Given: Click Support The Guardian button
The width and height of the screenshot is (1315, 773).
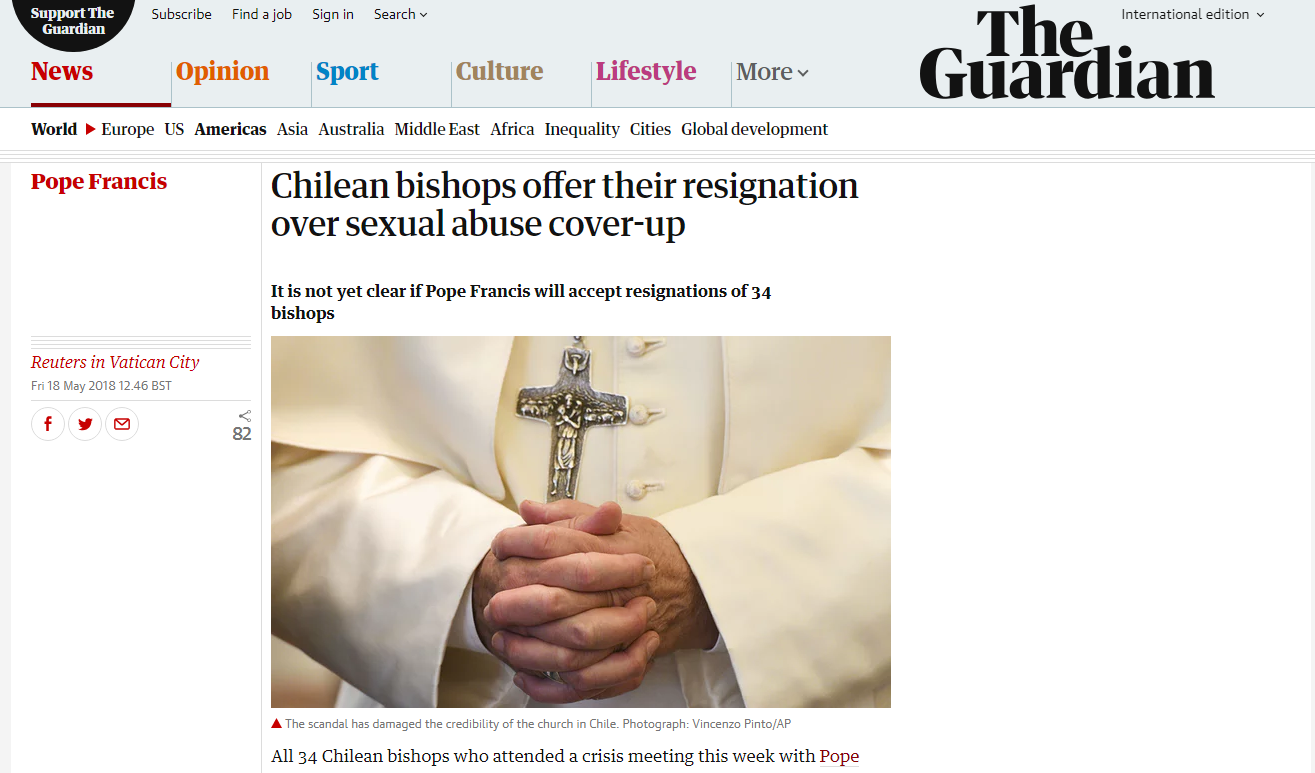Looking at the screenshot, I should click(72, 21).
